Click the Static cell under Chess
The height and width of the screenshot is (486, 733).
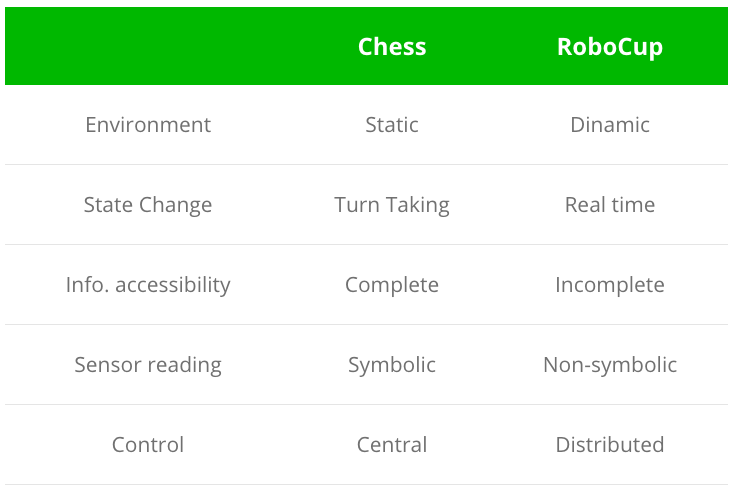coord(392,125)
